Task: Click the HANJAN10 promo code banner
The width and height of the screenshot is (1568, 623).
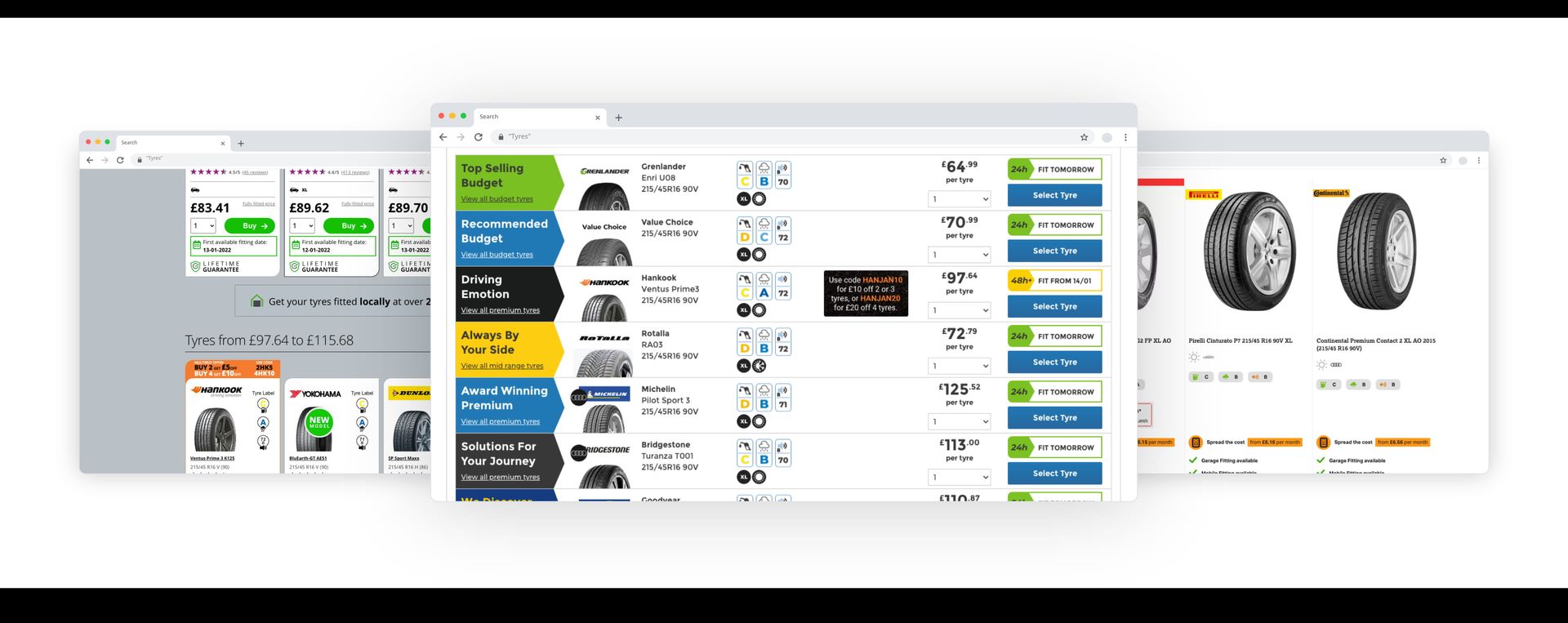Action: click(x=866, y=294)
